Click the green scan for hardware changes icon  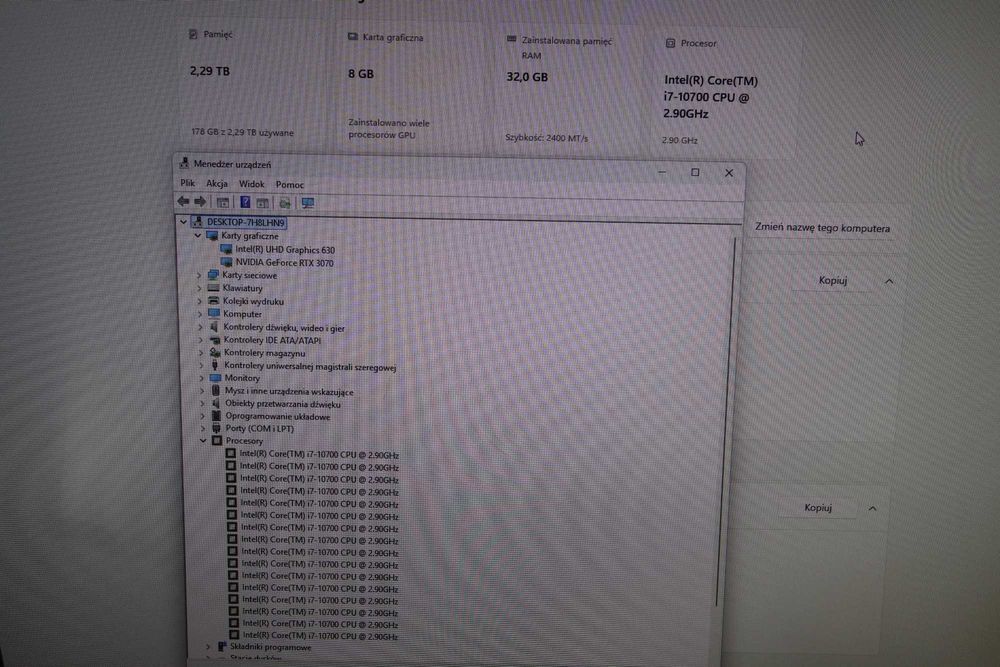(284, 203)
